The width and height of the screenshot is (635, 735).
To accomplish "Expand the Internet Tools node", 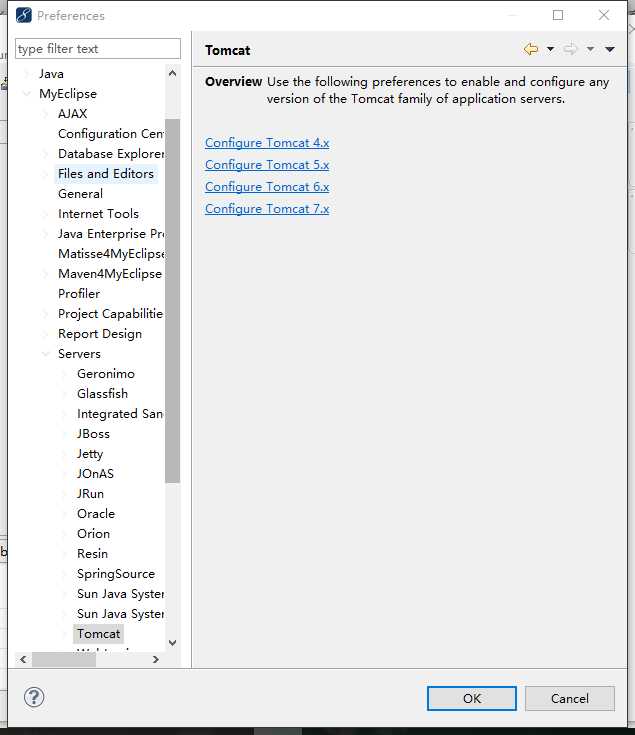I will pyautogui.click(x=45, y=214).
